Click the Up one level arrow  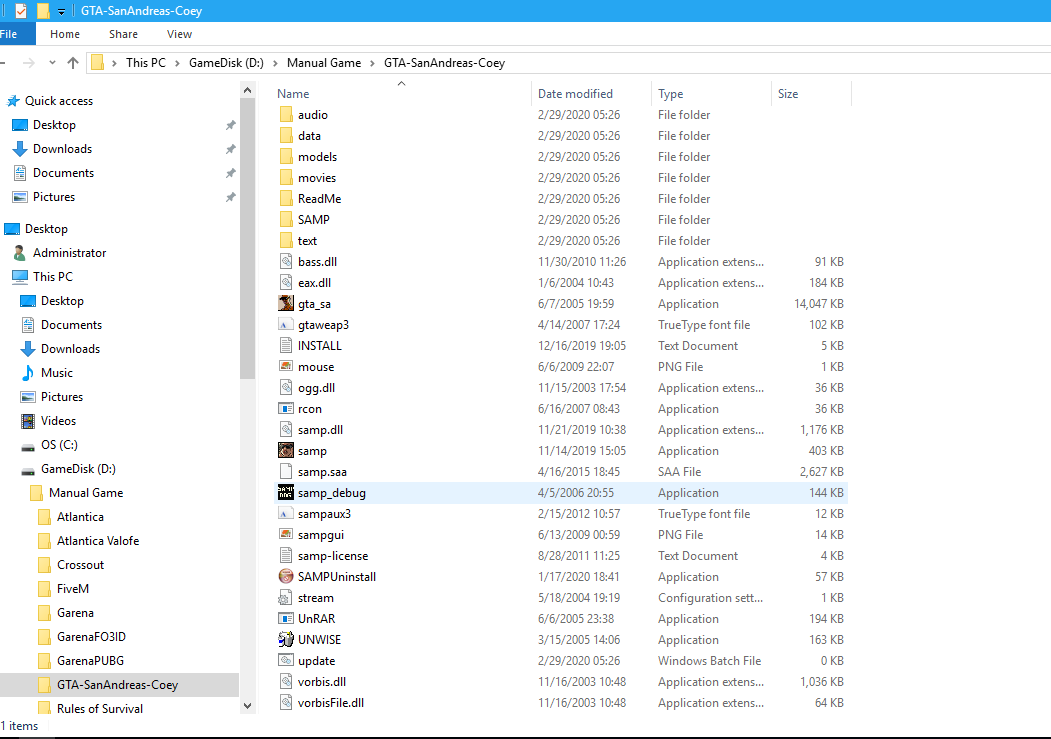[x=72, y=62]
